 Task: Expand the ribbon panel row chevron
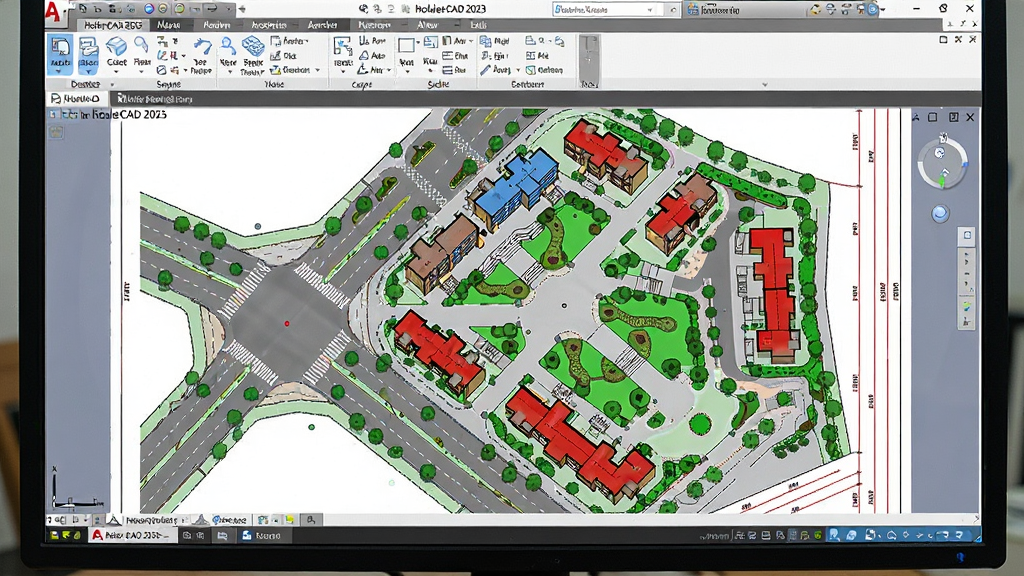coord(765,85)
